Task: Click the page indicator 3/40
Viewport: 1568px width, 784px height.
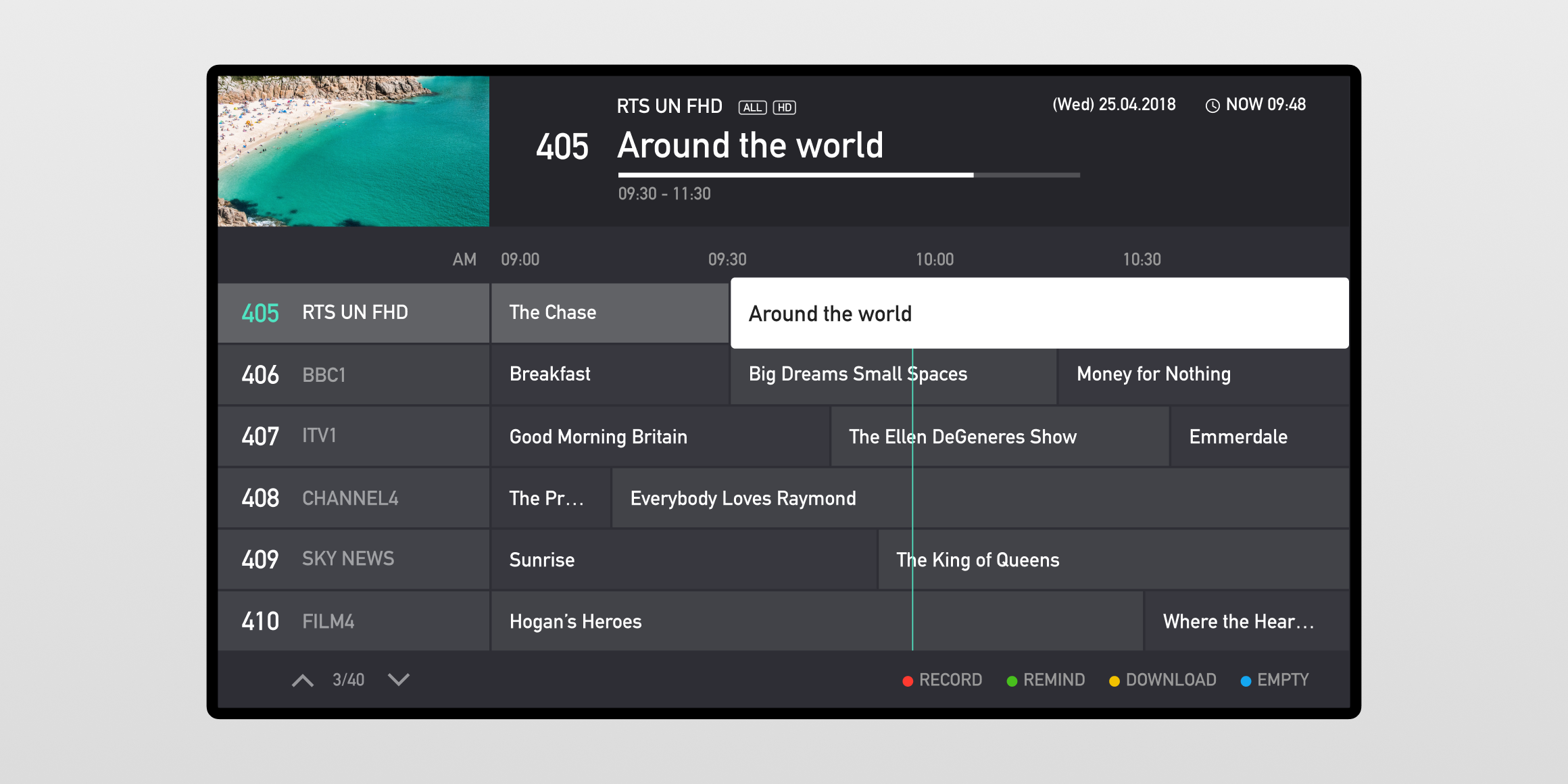Action: [349, 680]
